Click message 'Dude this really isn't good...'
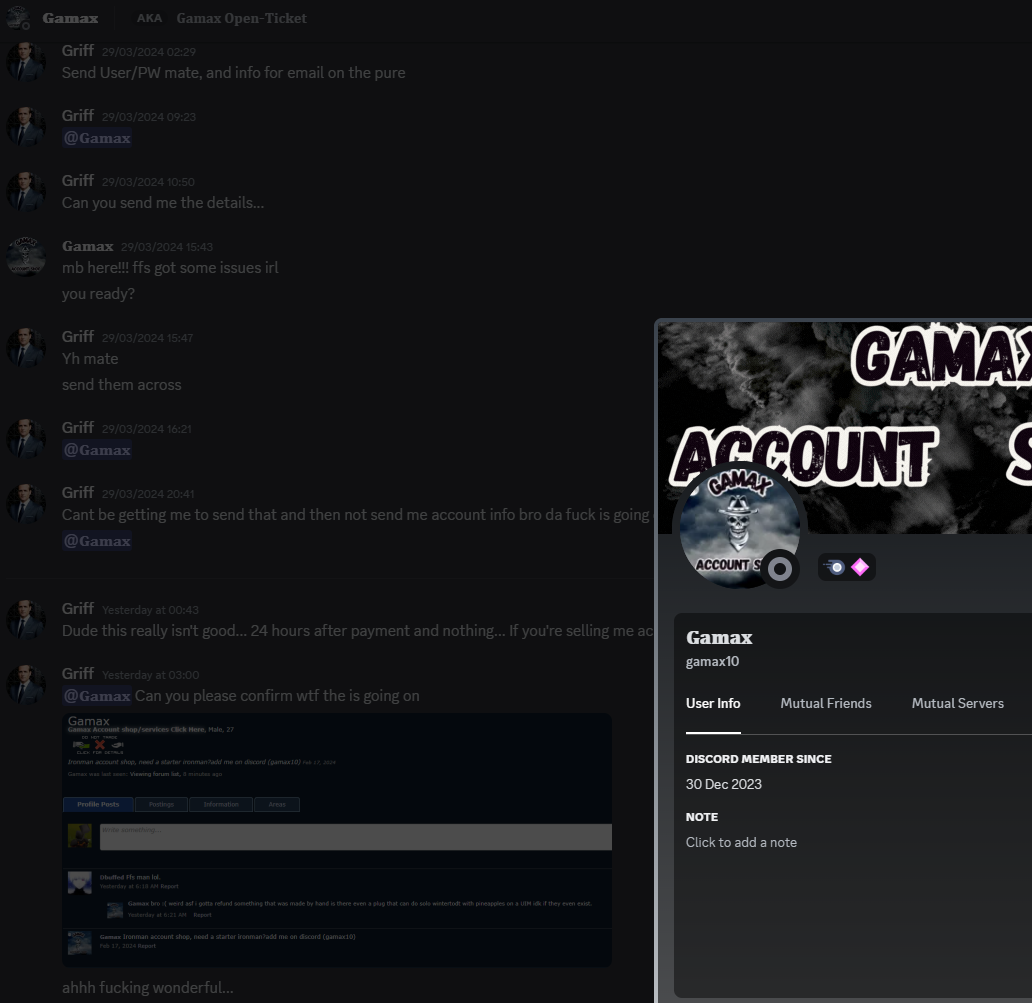The image size is (1032, 1003). (x=357, y=630)
